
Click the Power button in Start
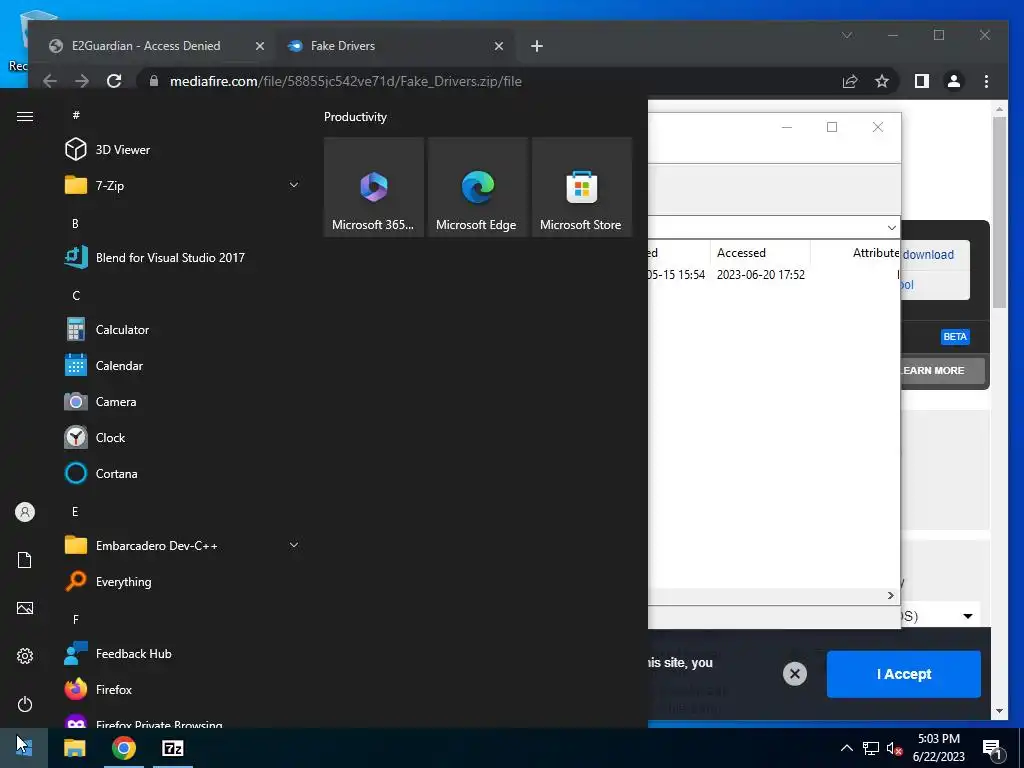click(x=25, y=704)
